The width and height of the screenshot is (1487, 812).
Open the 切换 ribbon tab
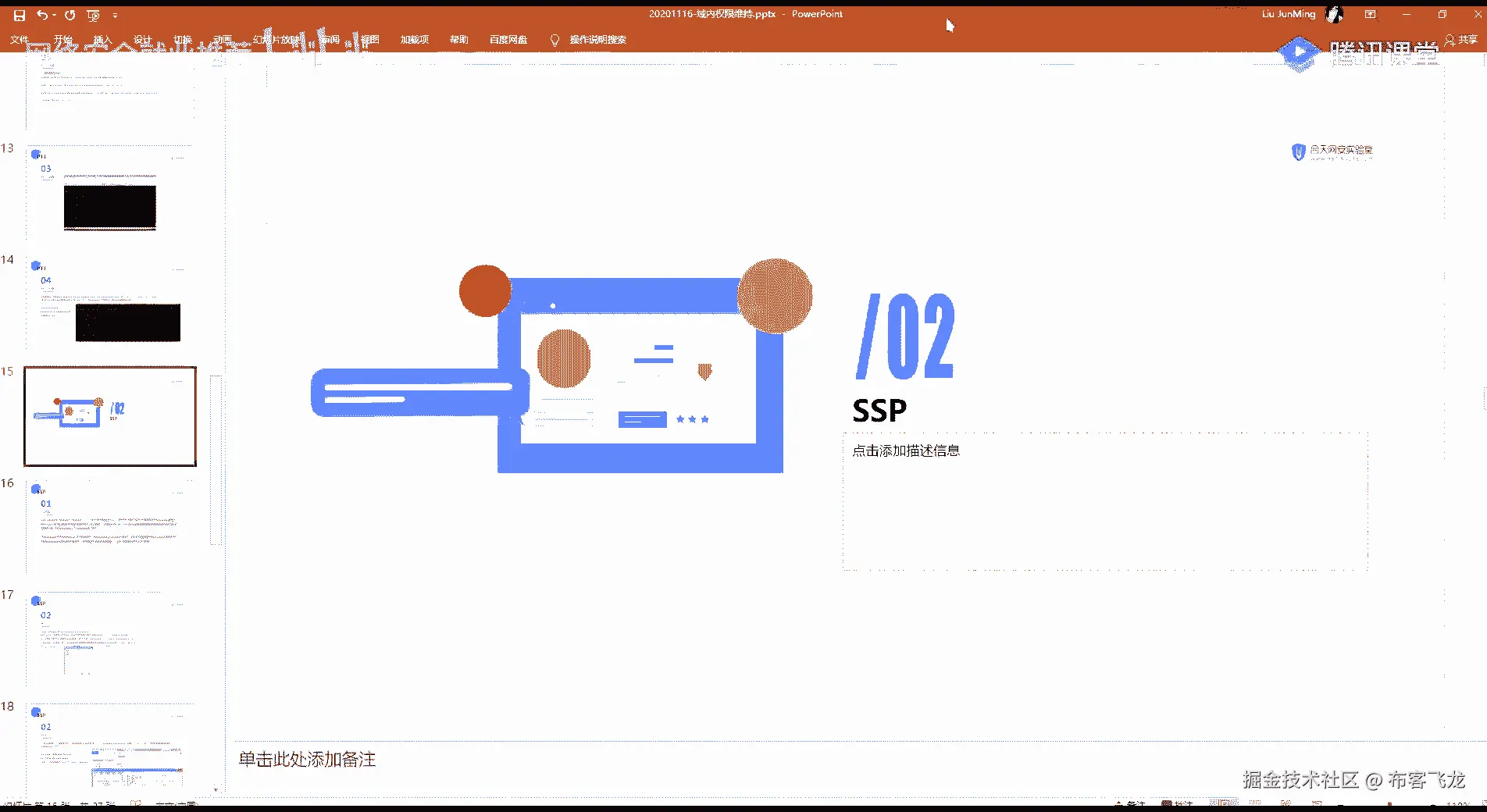[183, 39]
